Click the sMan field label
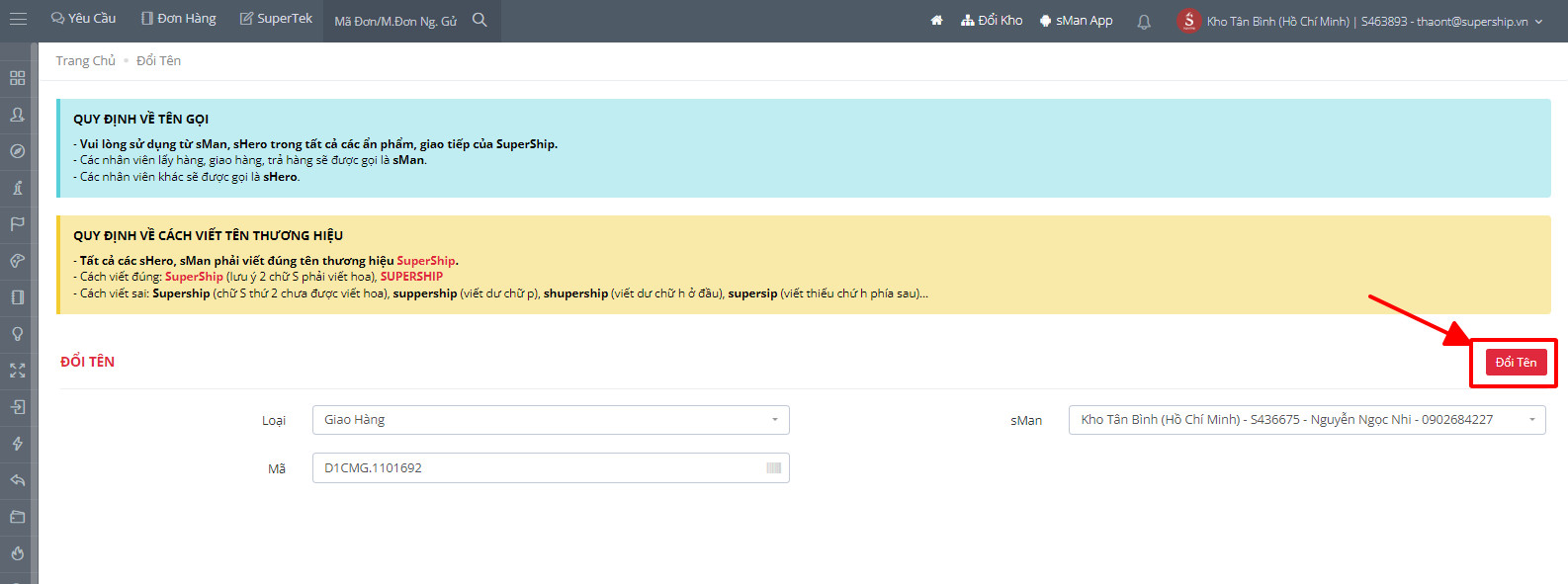Image resolution: width=1568 pixels, height=584 pixels. pyautogui.click(x=1026, y=421)
